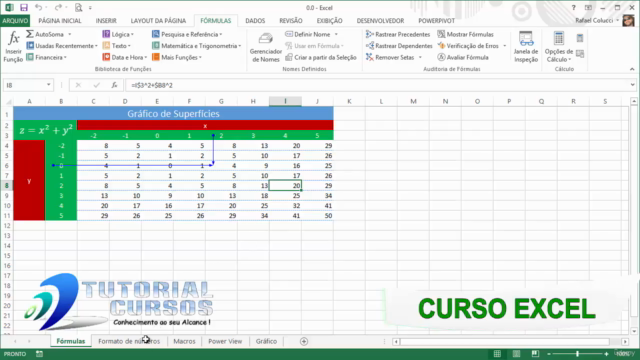The width and height of the screenshot is (640, 360).
Task: Click the zoom in plus button
Action: pos(606,354)
